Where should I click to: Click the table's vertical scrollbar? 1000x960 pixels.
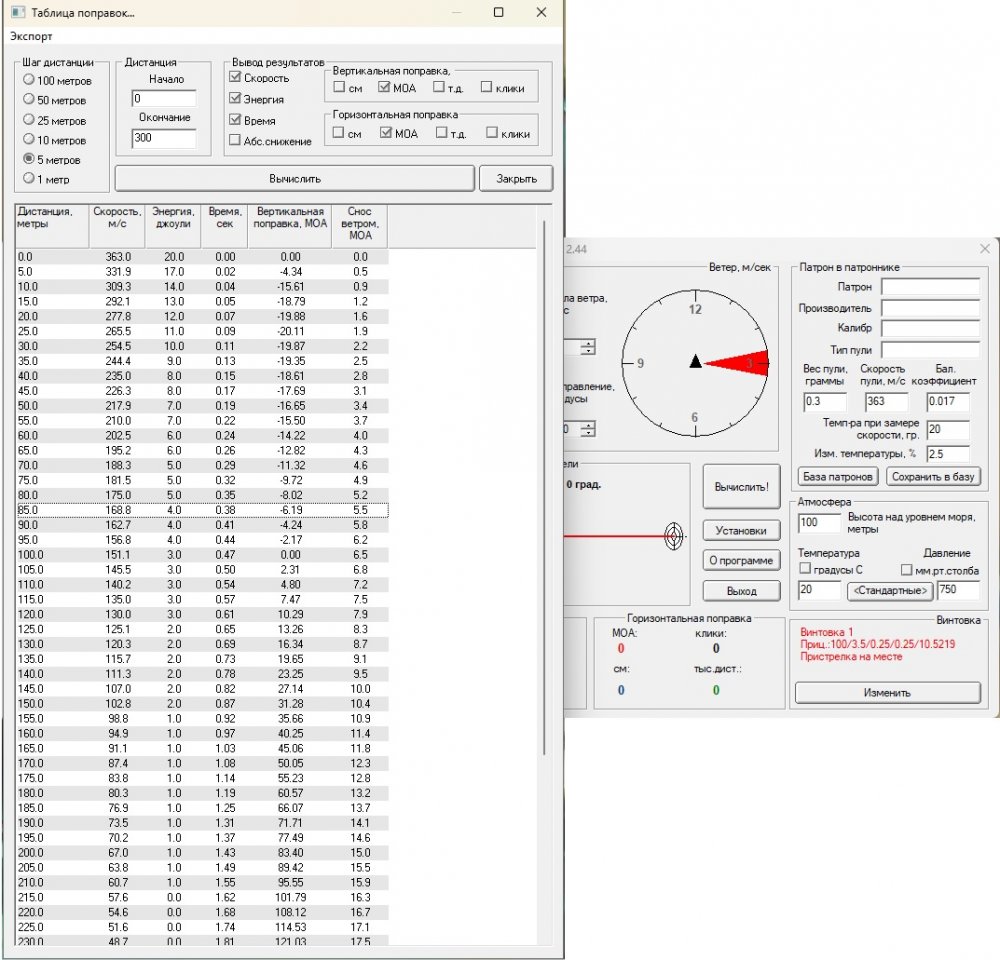point(544,488)
